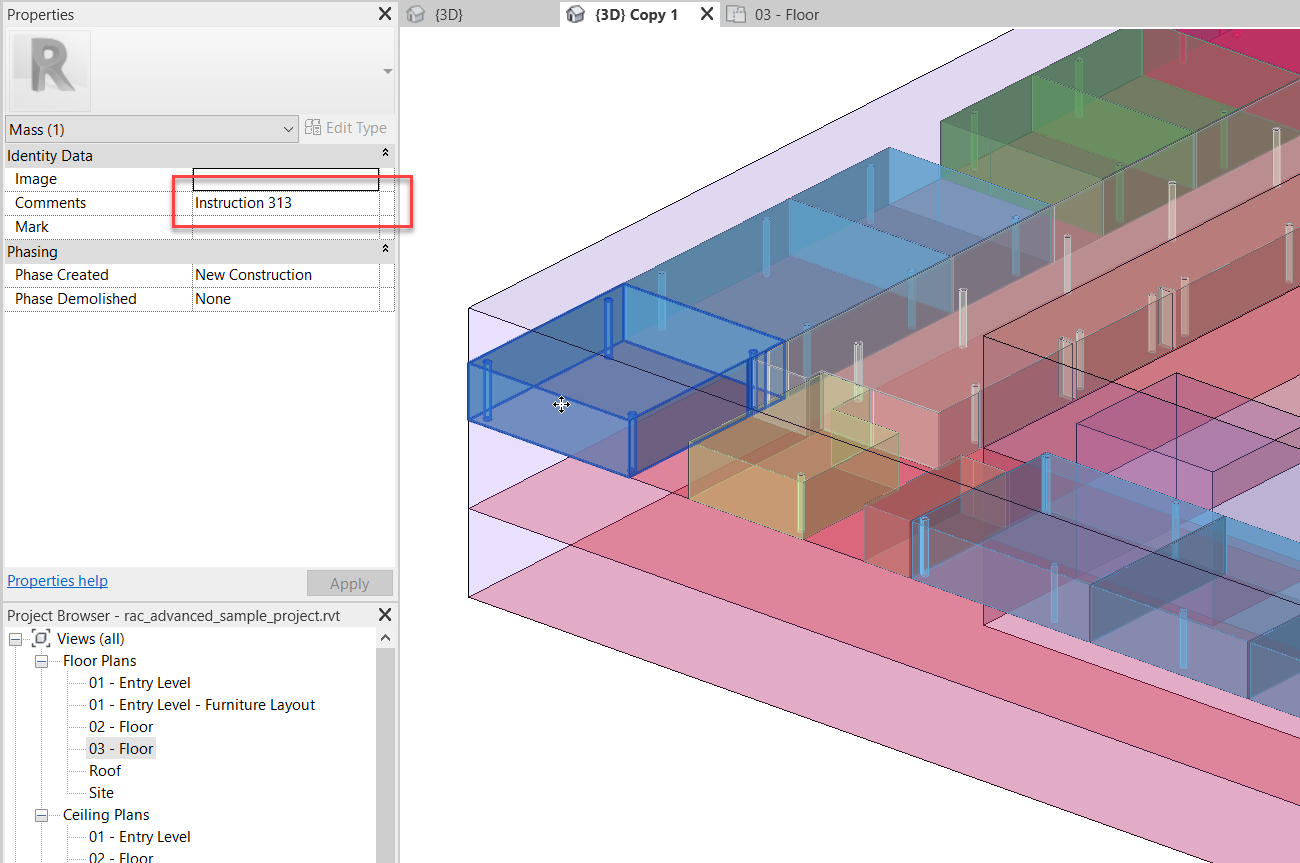
Task: Select the Roof floor plan
Action: click(105, 771)
